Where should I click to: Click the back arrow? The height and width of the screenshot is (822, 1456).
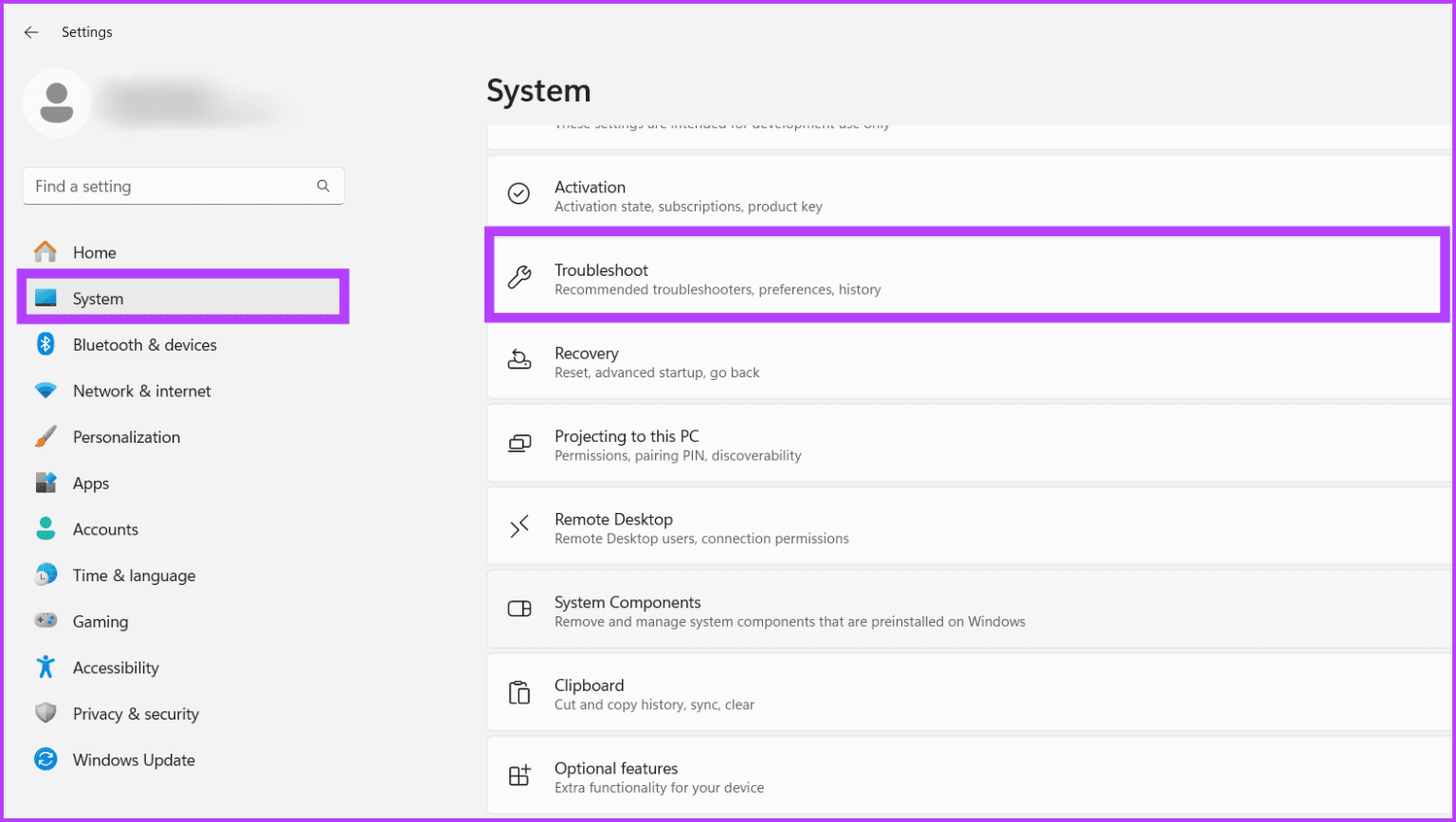31,31
